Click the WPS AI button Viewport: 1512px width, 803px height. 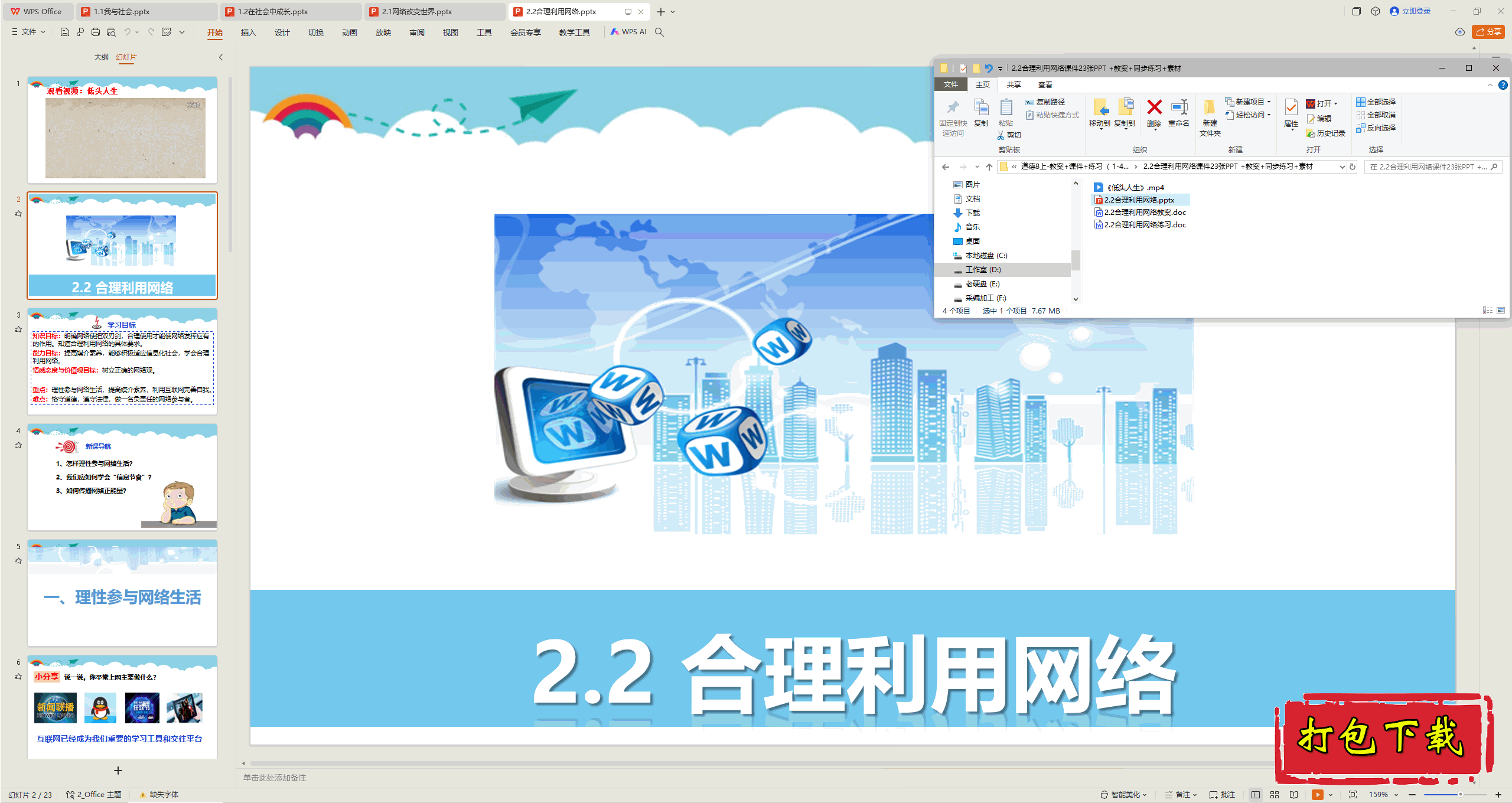[x=629, y=32]
